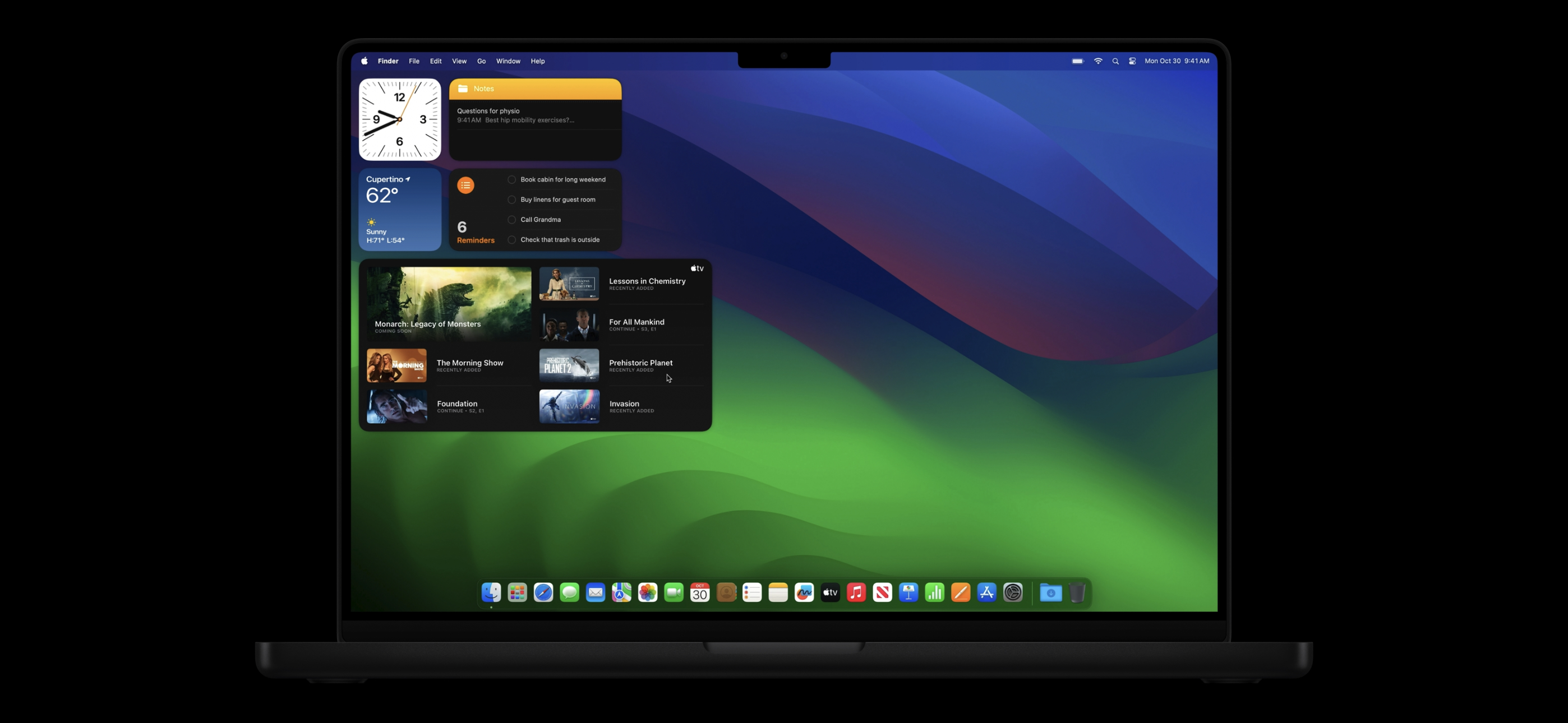Open App Store in the Dock
Screen dimensions: 1568x723
[x=986, y=592]
